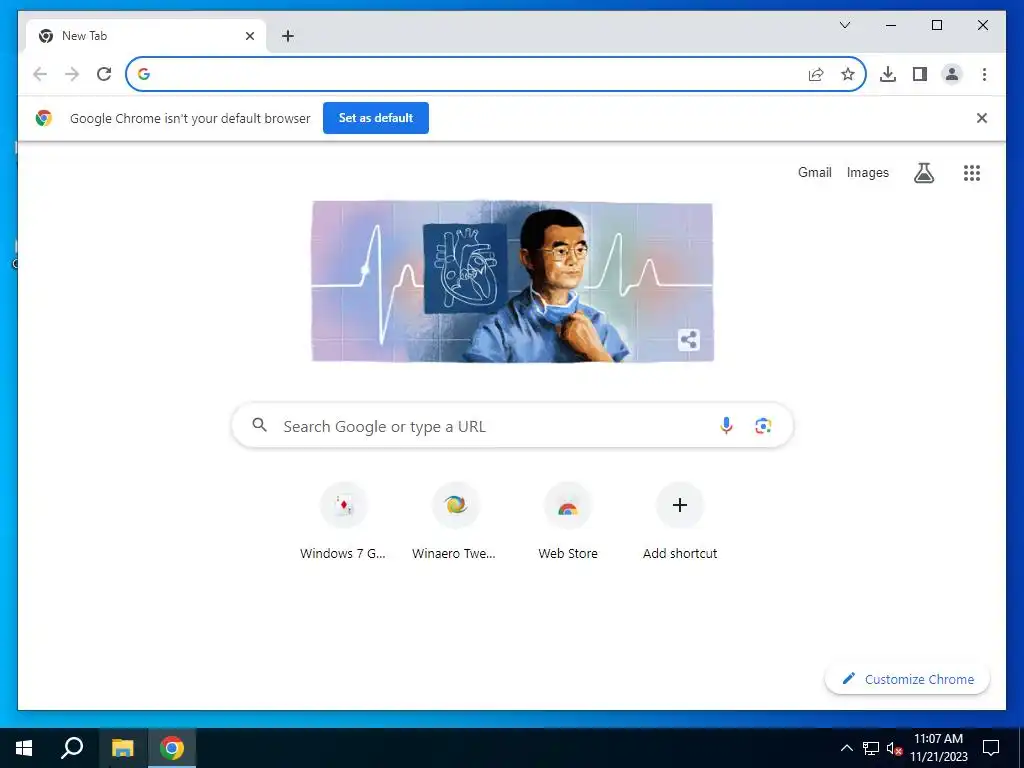Click the Customize Chrome button
This screenshot has height=768, width=1024.
tap(907, 679)
